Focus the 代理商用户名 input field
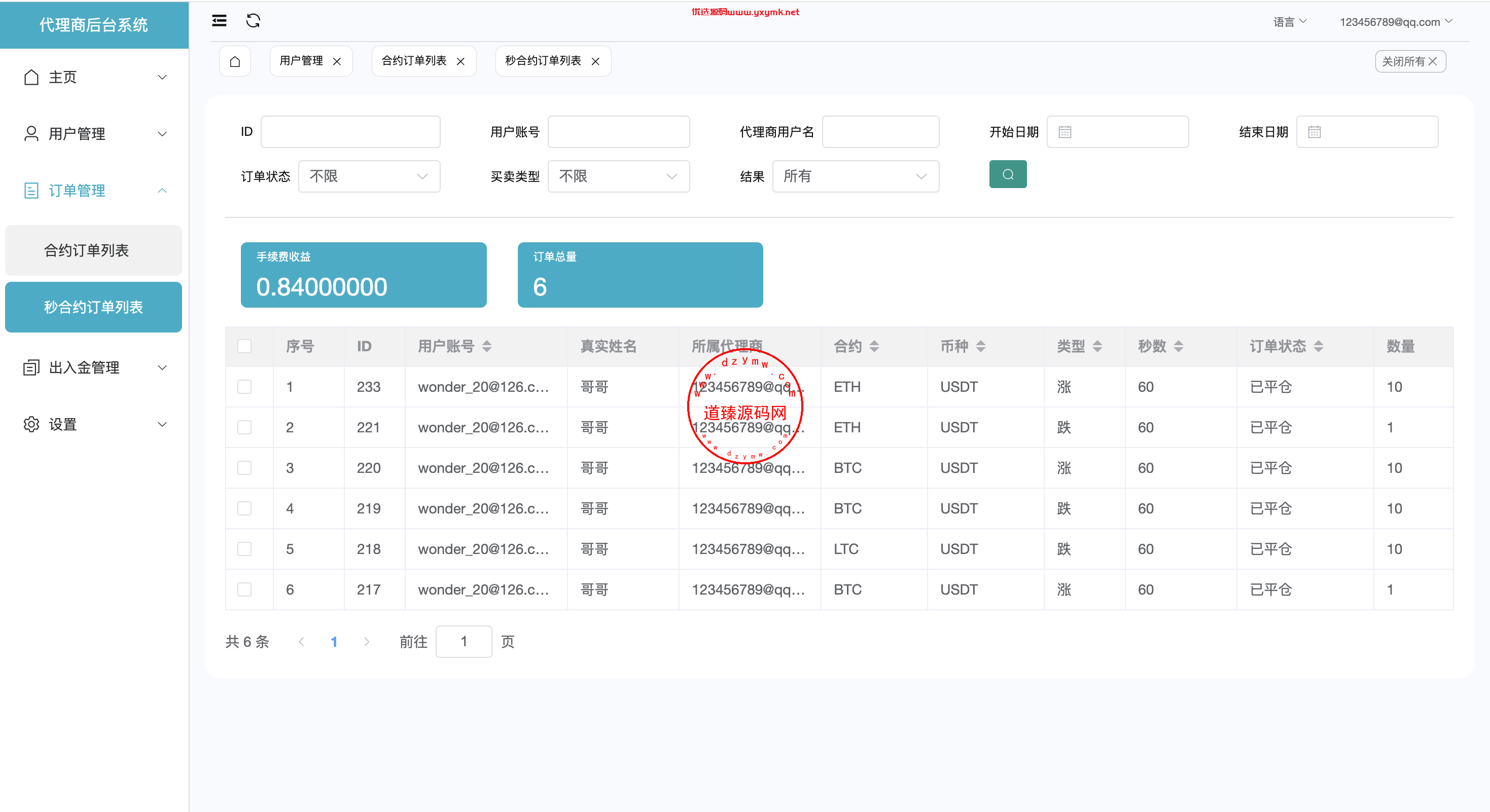 (x=880, y=132)
